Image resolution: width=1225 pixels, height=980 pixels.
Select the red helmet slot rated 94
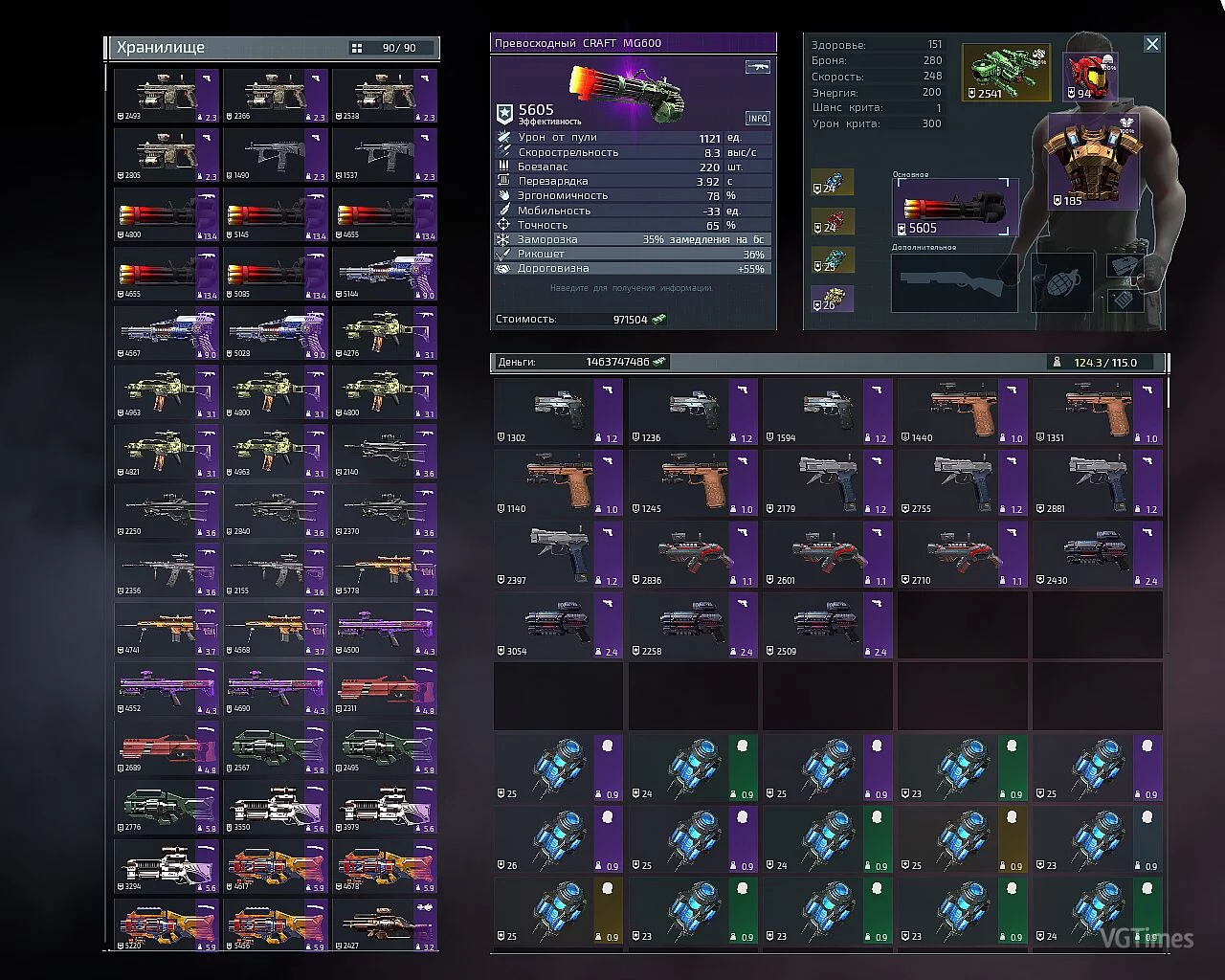tap(1089, 75)
